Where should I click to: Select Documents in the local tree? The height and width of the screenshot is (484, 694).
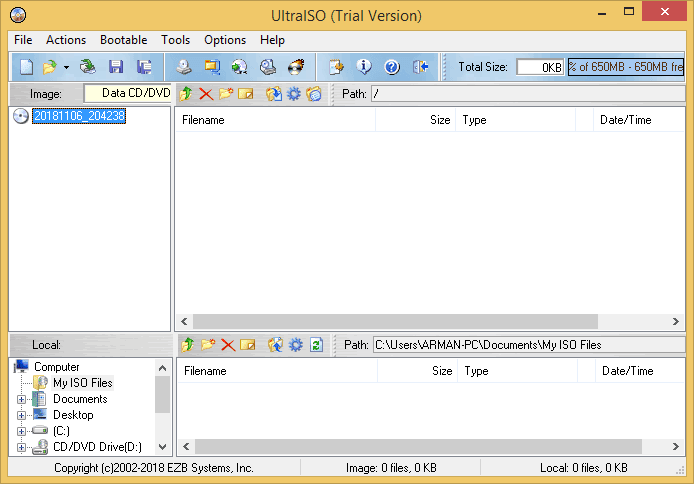click(x=80, y=399)
